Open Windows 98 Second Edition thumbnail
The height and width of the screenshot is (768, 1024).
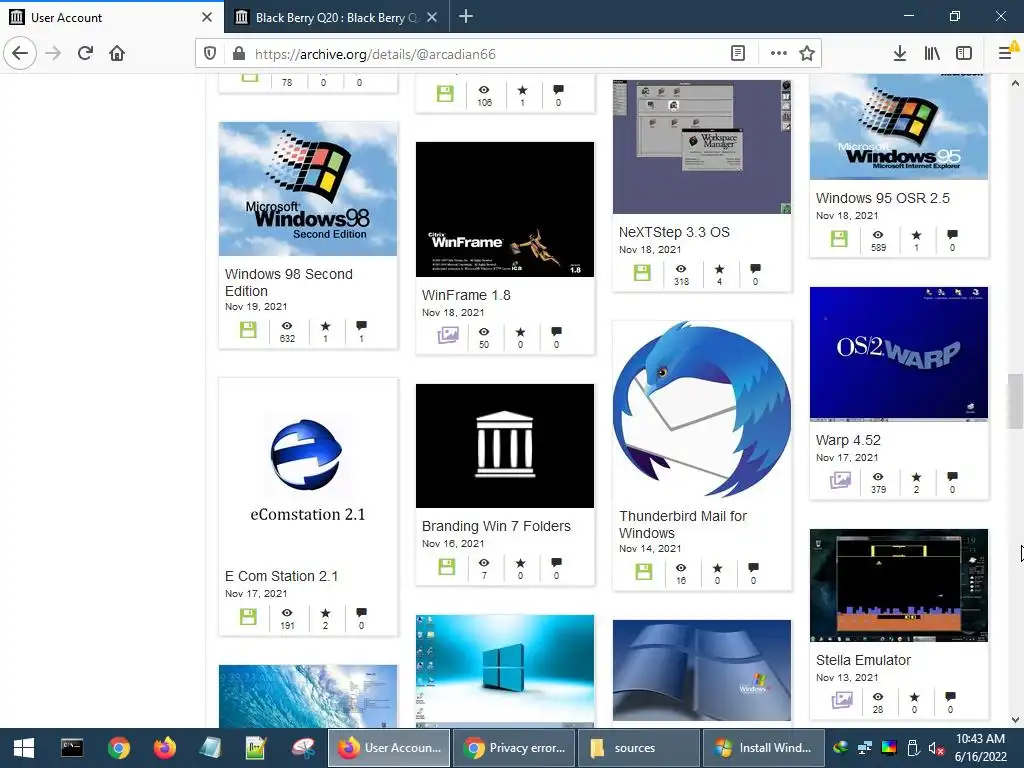point(308,189)
